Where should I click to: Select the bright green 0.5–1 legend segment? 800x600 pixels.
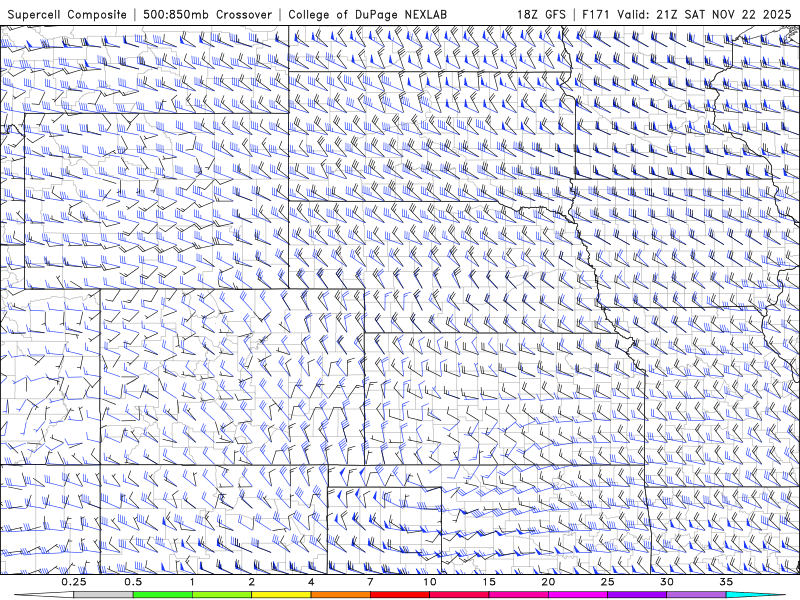coord(162,595)
